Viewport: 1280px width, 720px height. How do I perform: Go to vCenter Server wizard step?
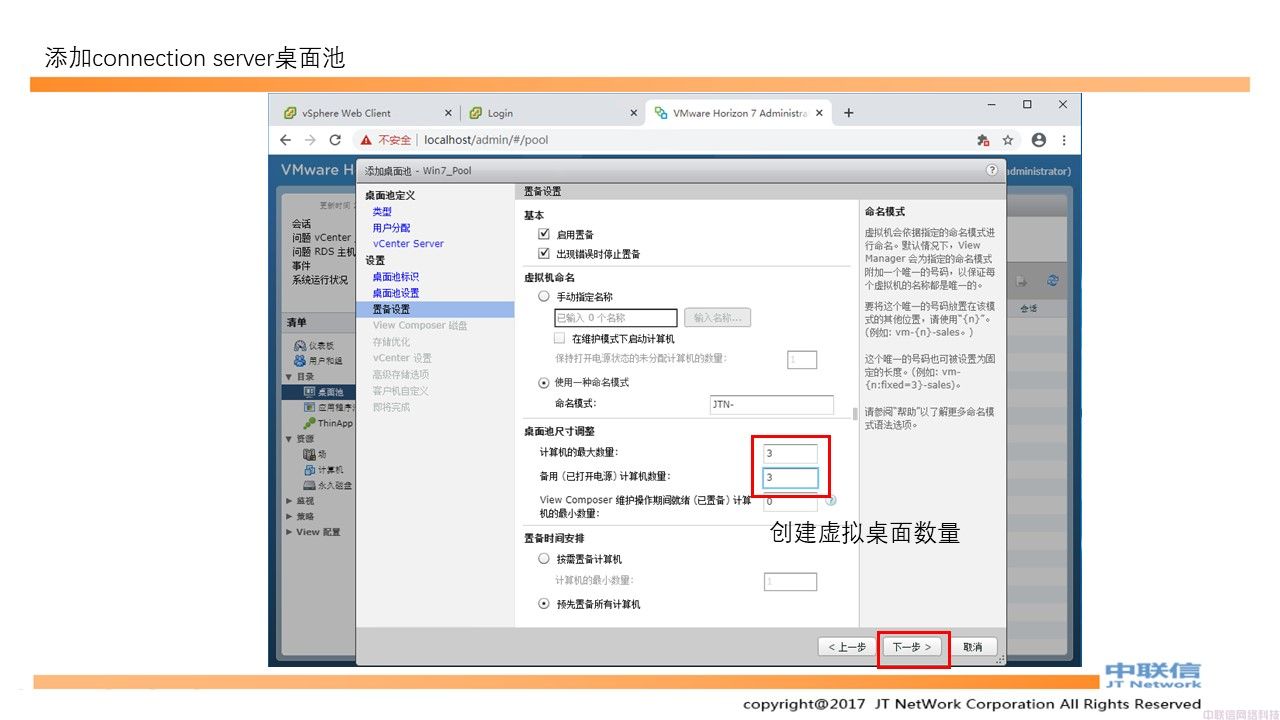click(408, 244)
